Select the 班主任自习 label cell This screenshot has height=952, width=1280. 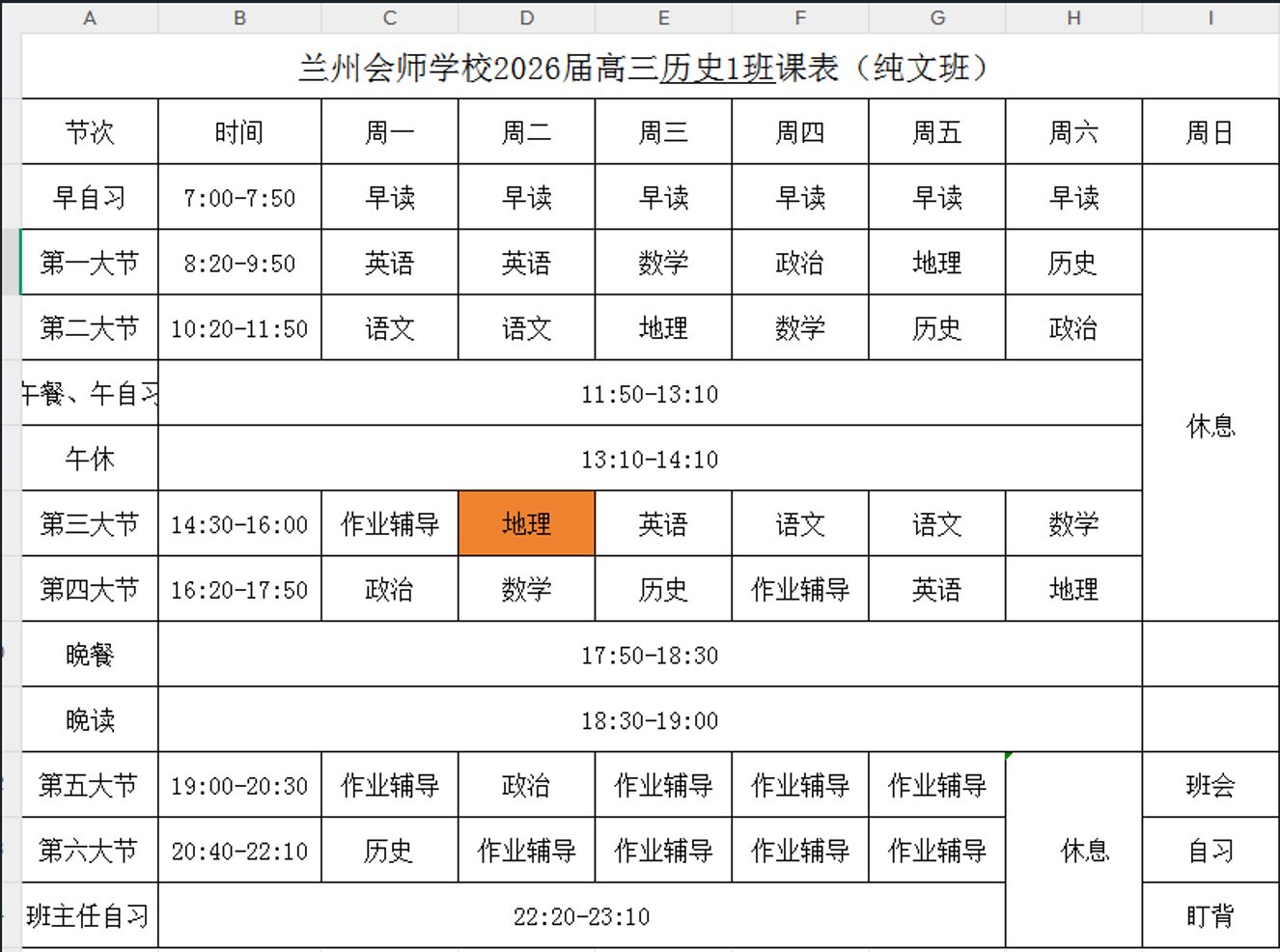90,916
